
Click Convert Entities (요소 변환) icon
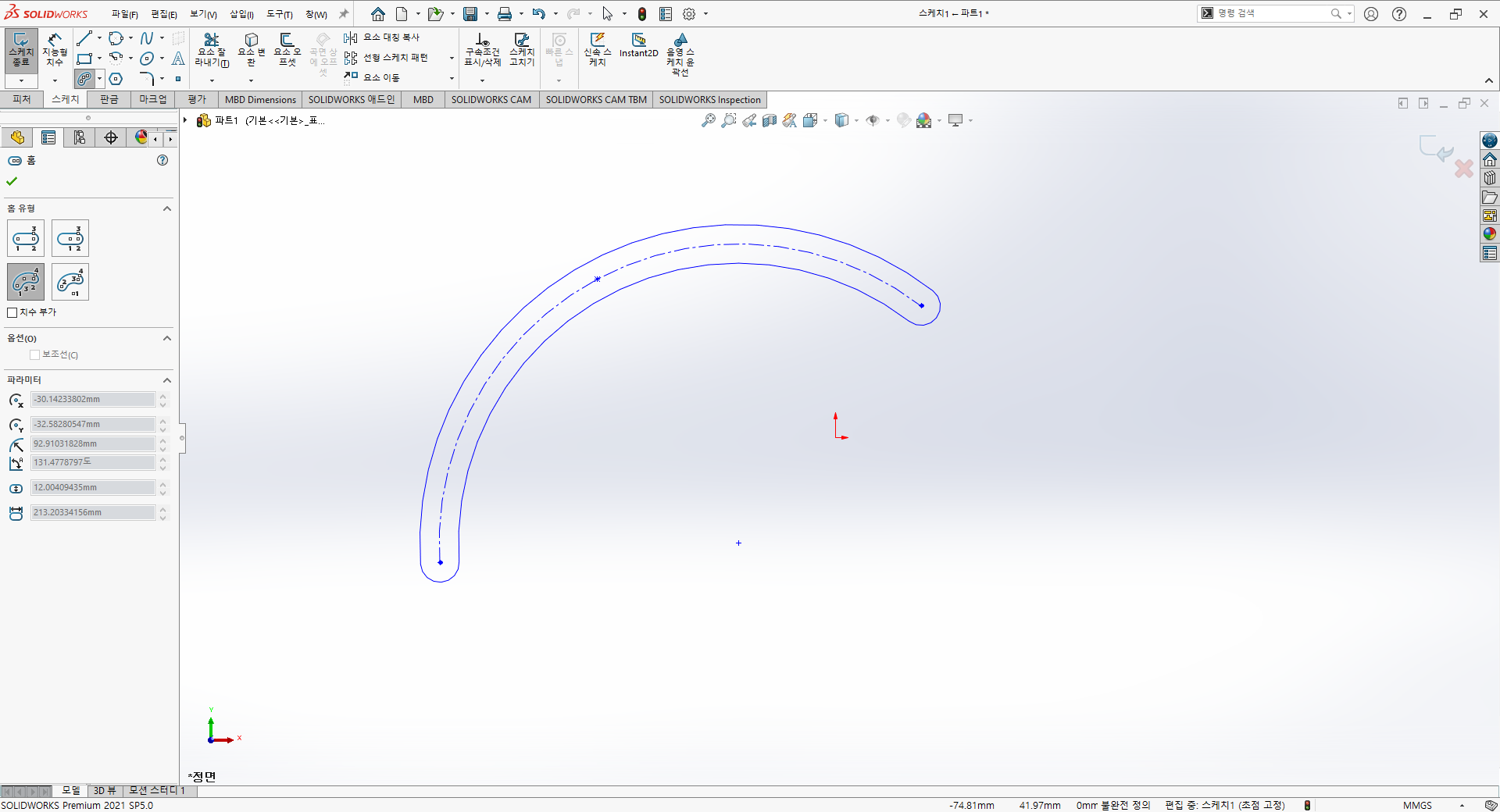252,50
